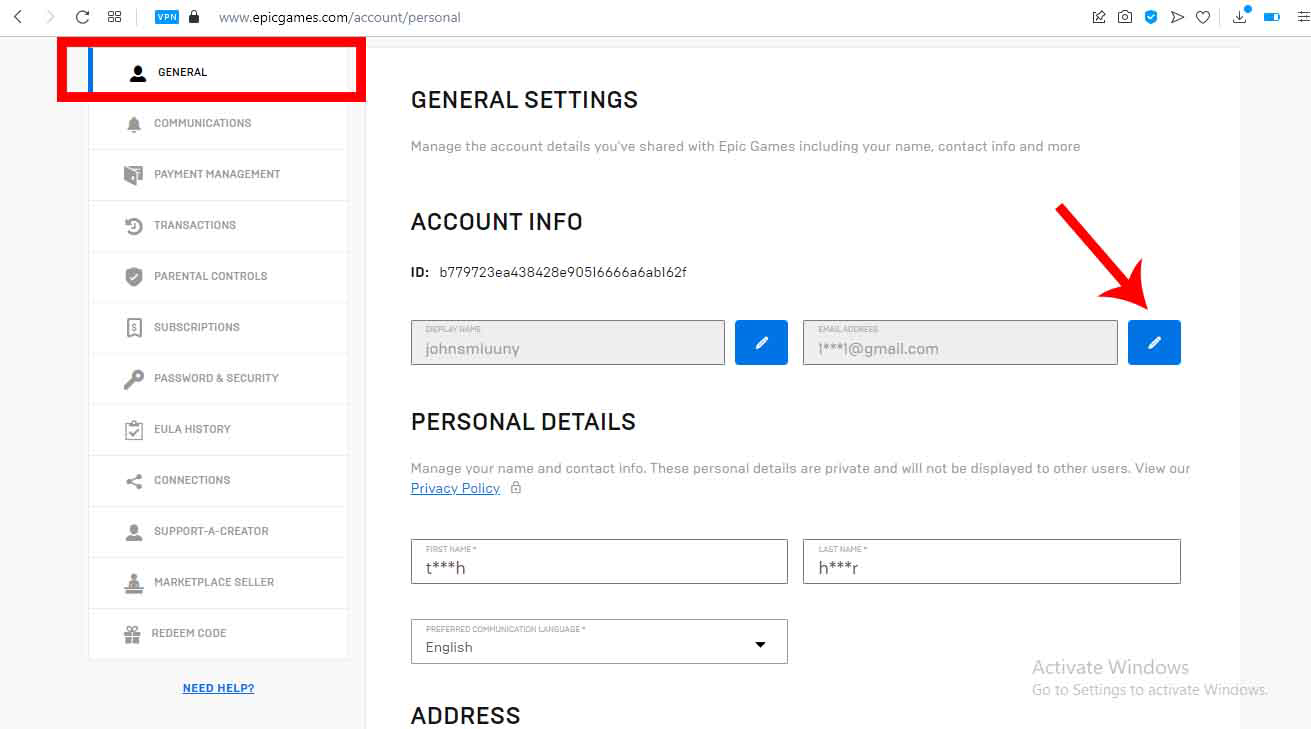This screenshot has width=1311, height=729.
Task: Open the speed dial grid icon
Action: click(115, 17)
